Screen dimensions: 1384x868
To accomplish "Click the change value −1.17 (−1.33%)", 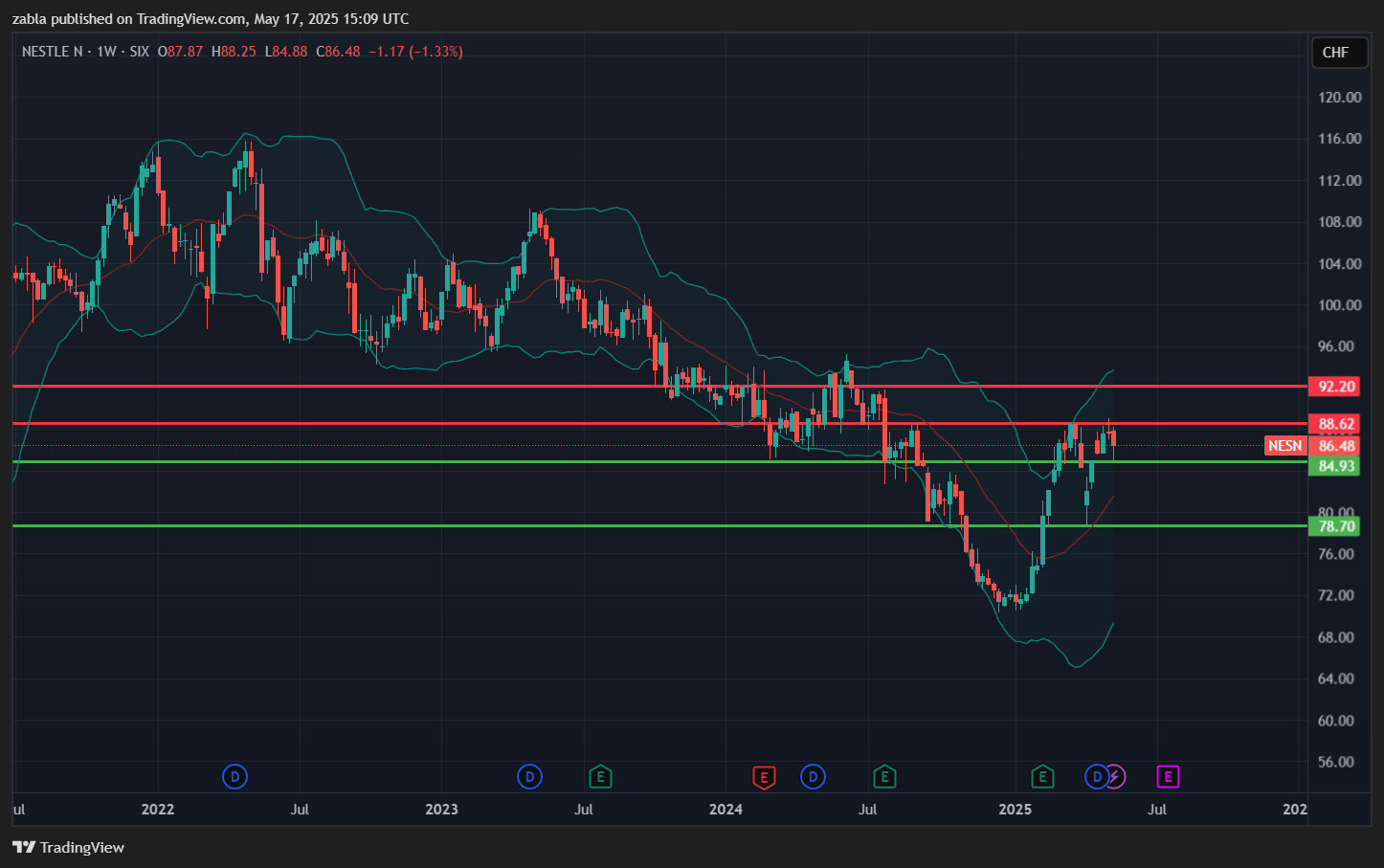I will tap(415, 52).
